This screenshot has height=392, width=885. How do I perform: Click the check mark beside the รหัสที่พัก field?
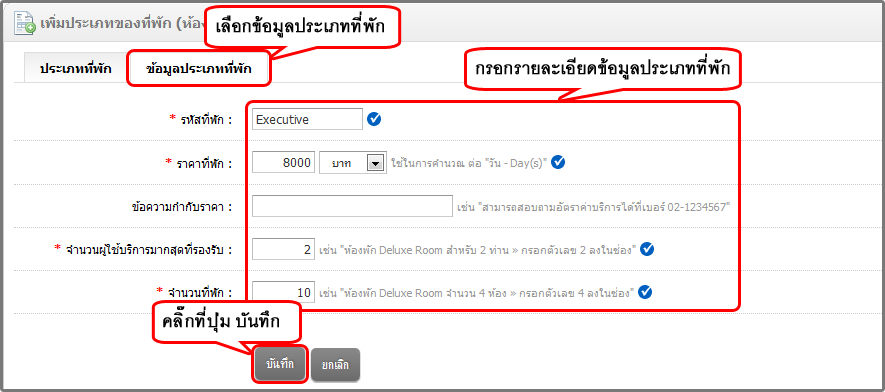[374, 119]
